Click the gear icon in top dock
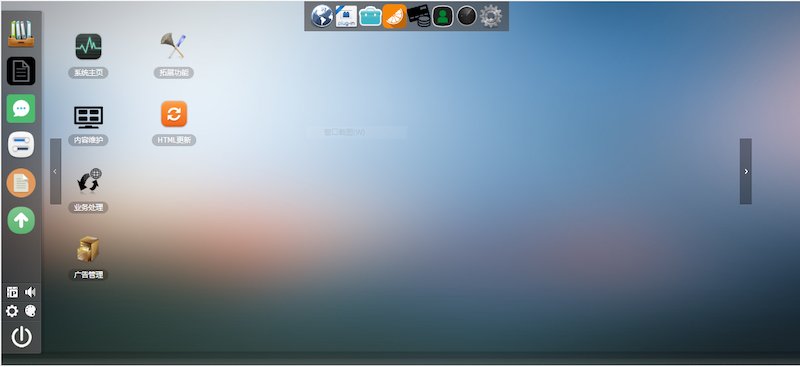This screenshot has height=367, width=800. (491, 16)
